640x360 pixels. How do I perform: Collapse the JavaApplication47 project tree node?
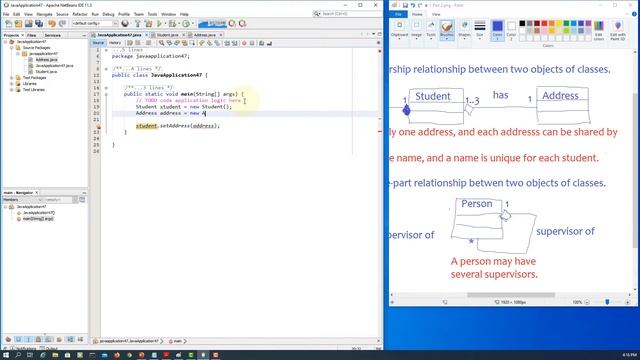point(6,42)
